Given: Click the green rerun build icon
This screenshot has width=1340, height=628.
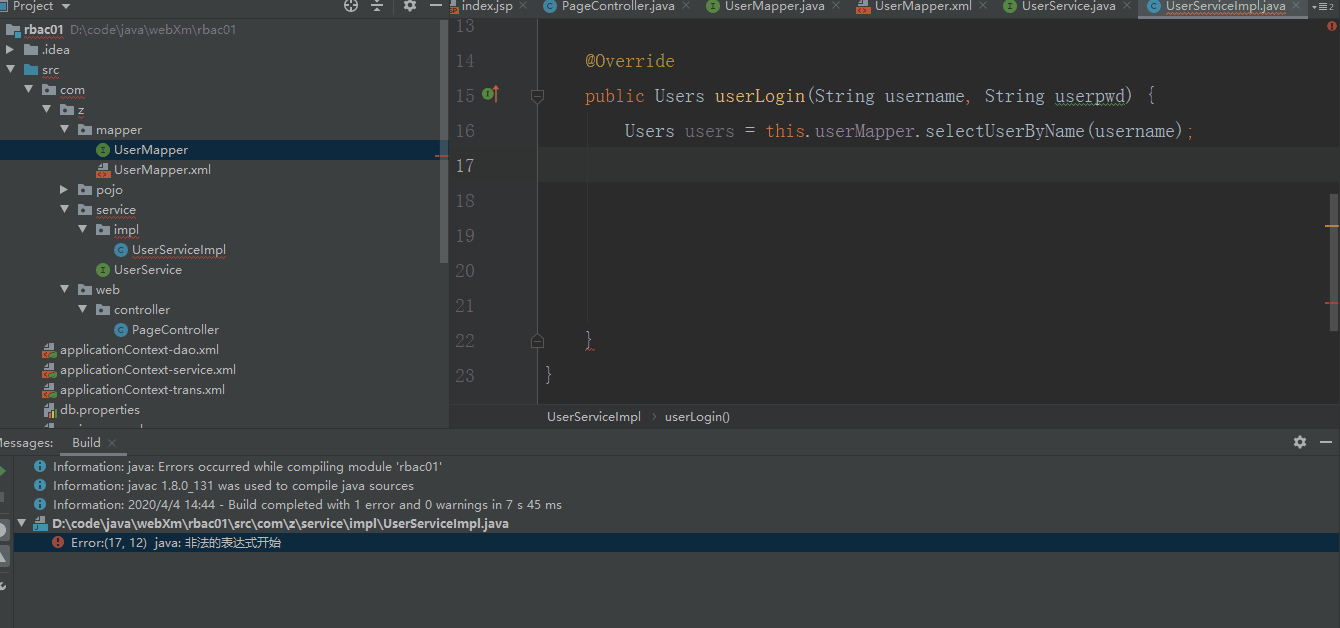Looking at the screenshot, I should pyautogui.click(x=2, y=470).
